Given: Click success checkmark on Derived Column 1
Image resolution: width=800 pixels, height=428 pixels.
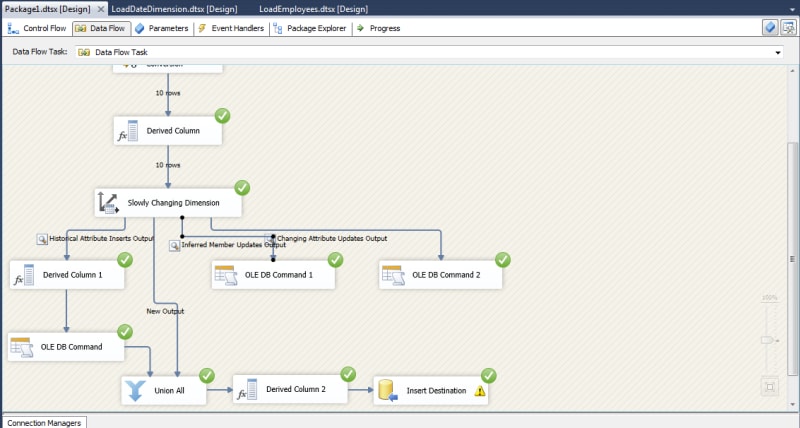Looking at the screenshot, I should 125,260.
